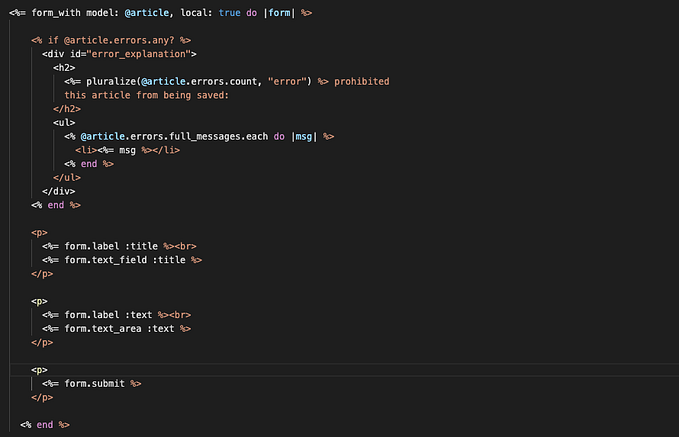This screenshot has height=437, width=679.
Task: Click the opening '<ul>' tag
Action: [64, 123]
